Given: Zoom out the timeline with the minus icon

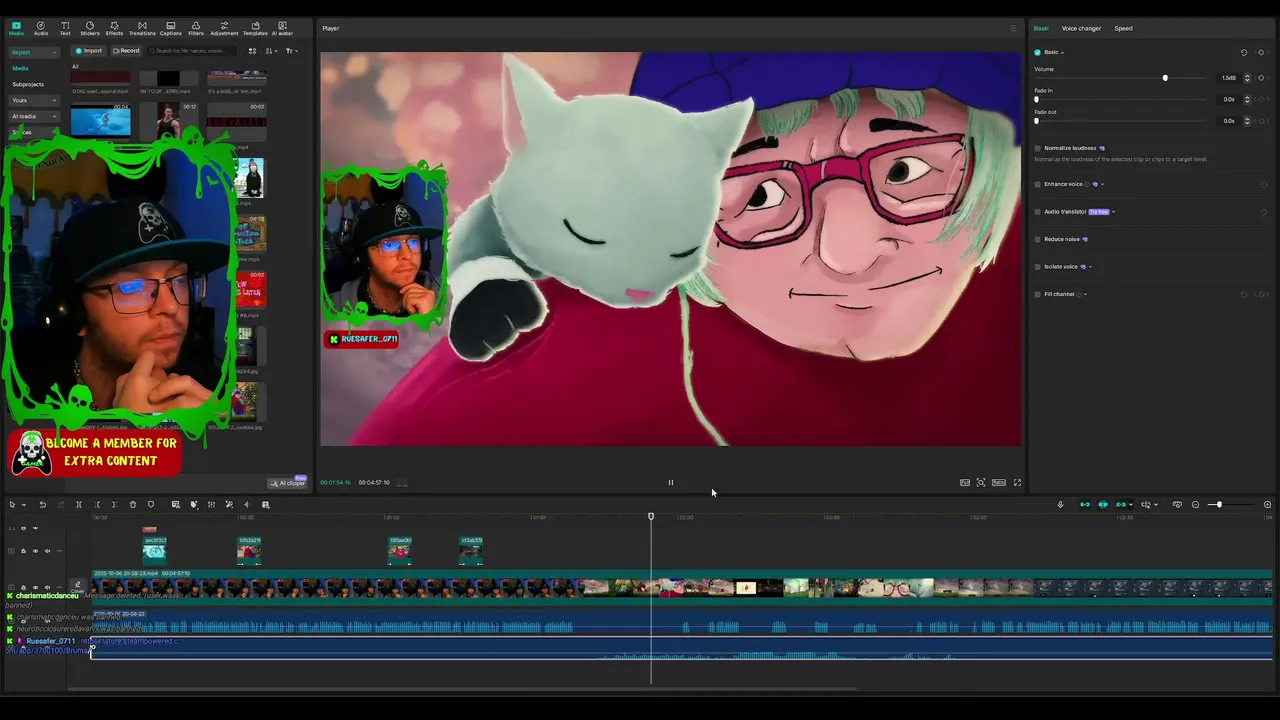Looking at the screenshot, I should tap(1195, 504).
